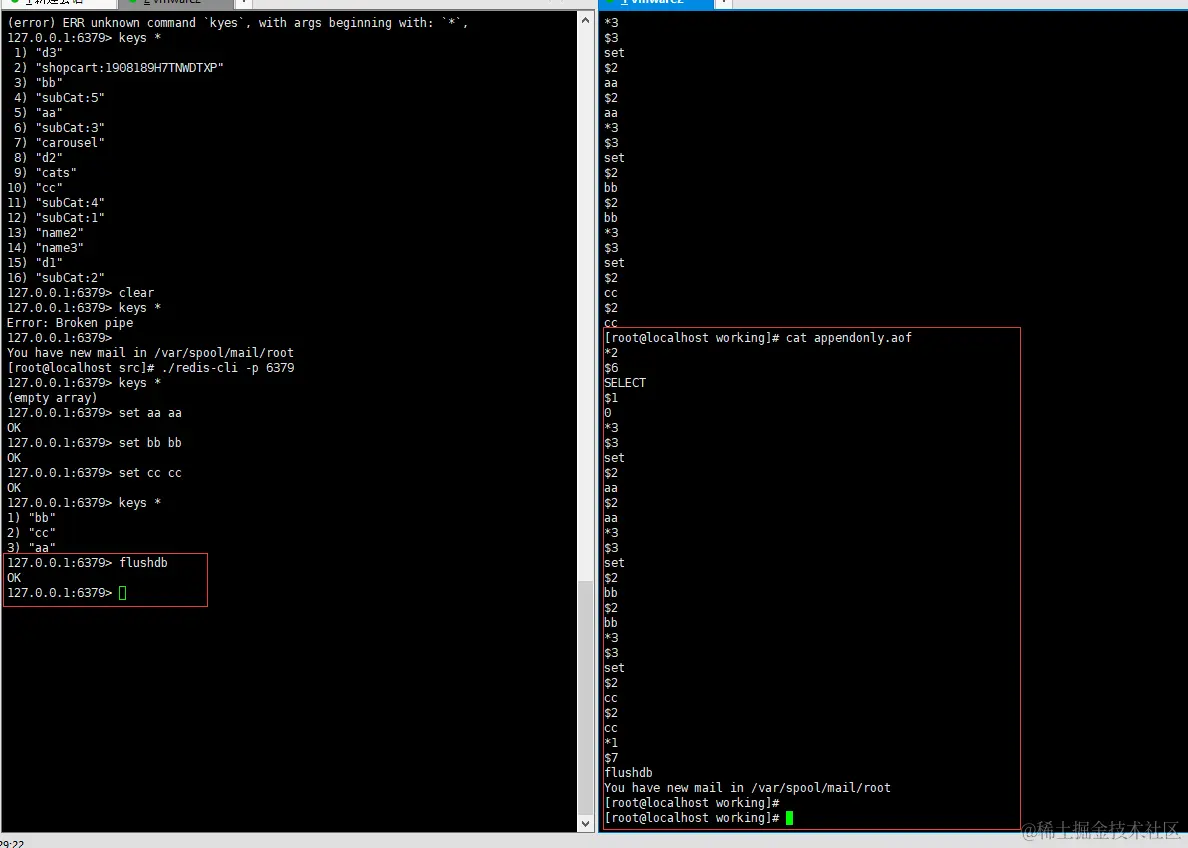Click the "set bb bb" command line
Screen dimensions: 1188x848
pos(95,443)
